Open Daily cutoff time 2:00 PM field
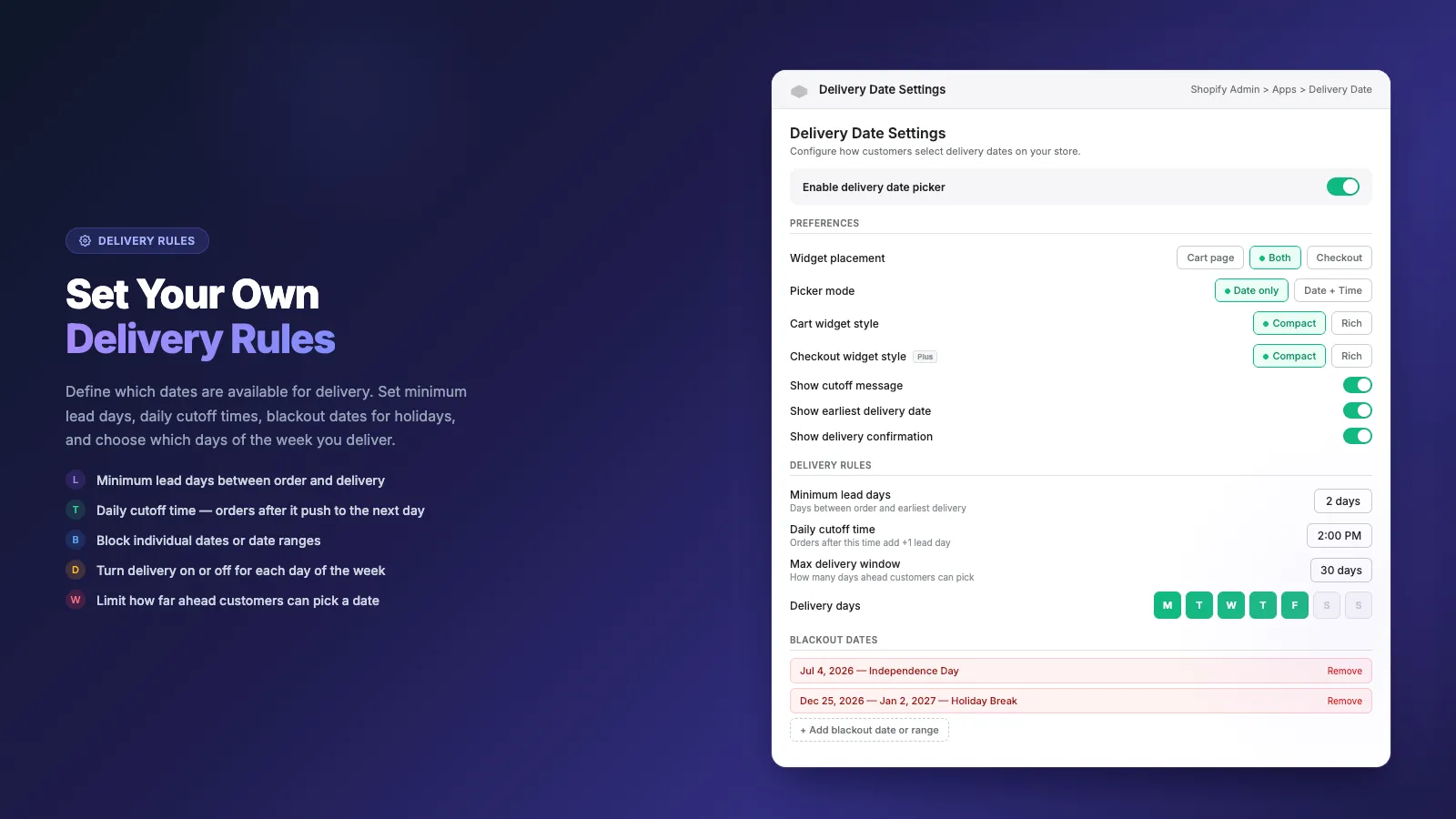The image size is (1456, 819). click(1340, 536)
